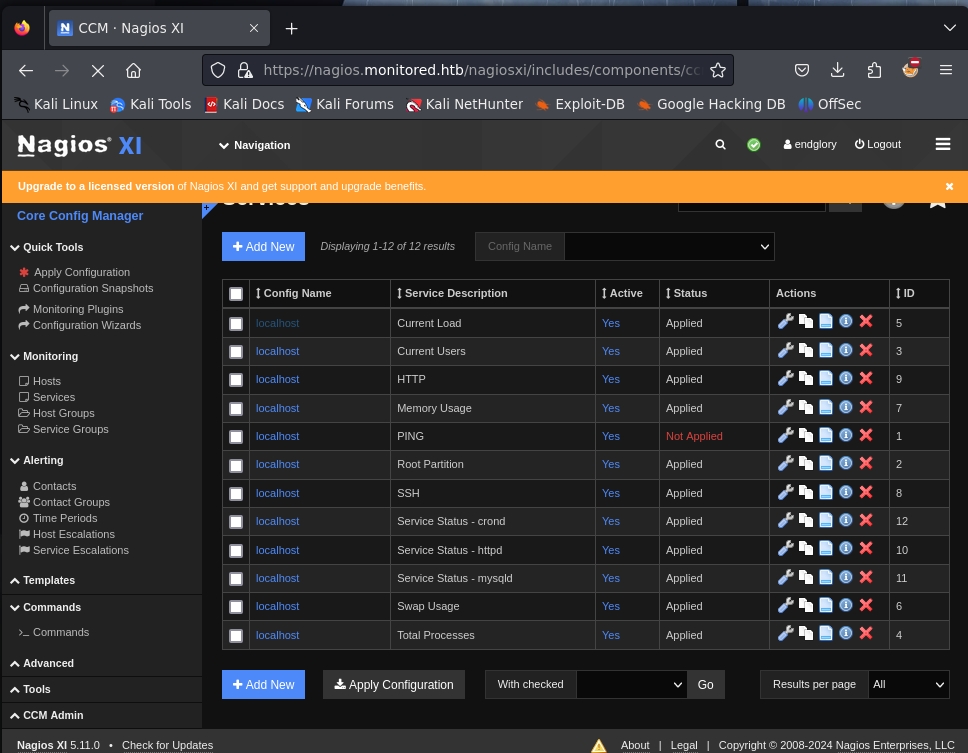Image resolution: width=968 pixels, height=753 pixels.
Task: Open the hamburger menu in Nagios header
Action: coord(942,145)
